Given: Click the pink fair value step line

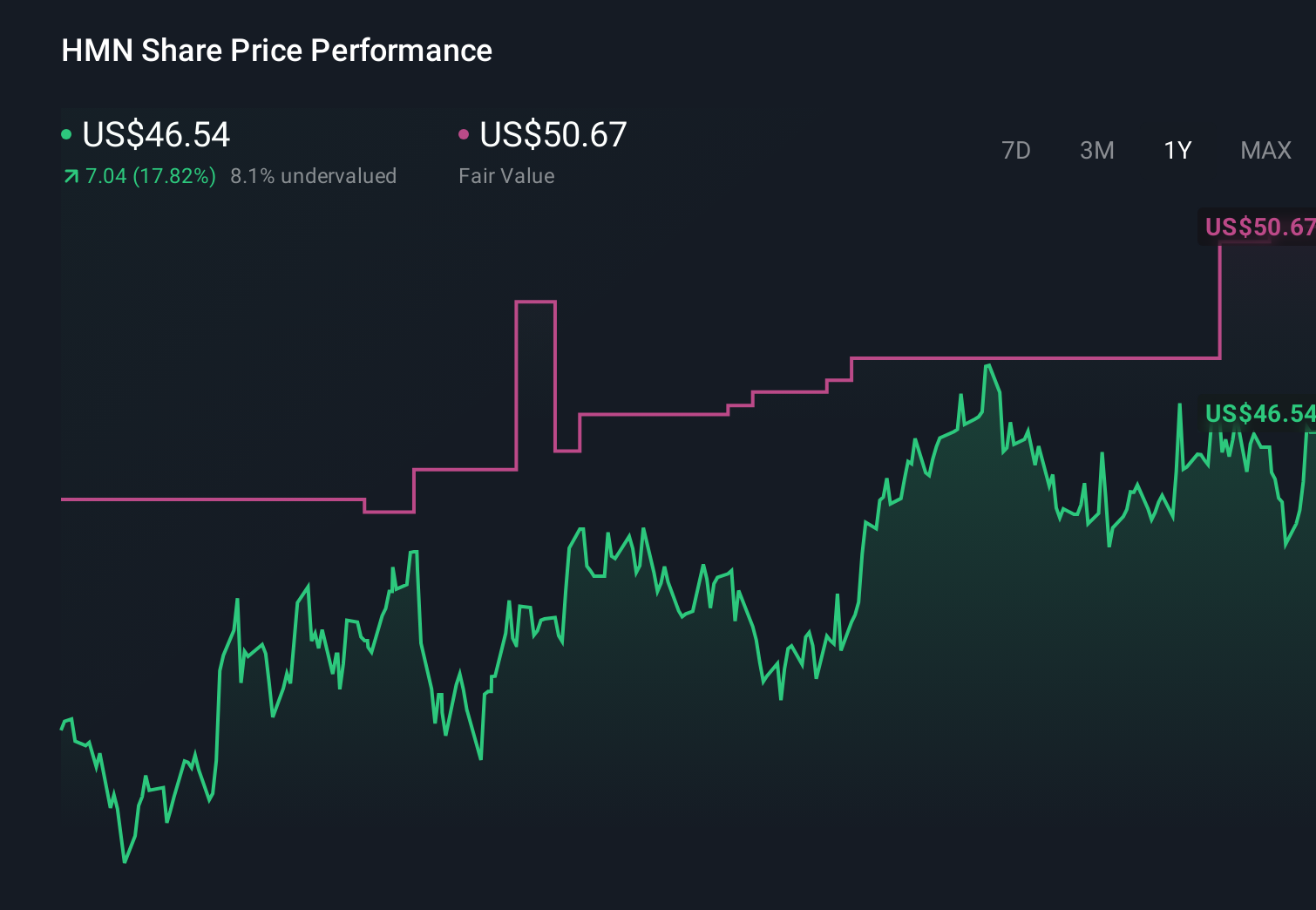Looking at the screenshot, I should click(218, 499).
